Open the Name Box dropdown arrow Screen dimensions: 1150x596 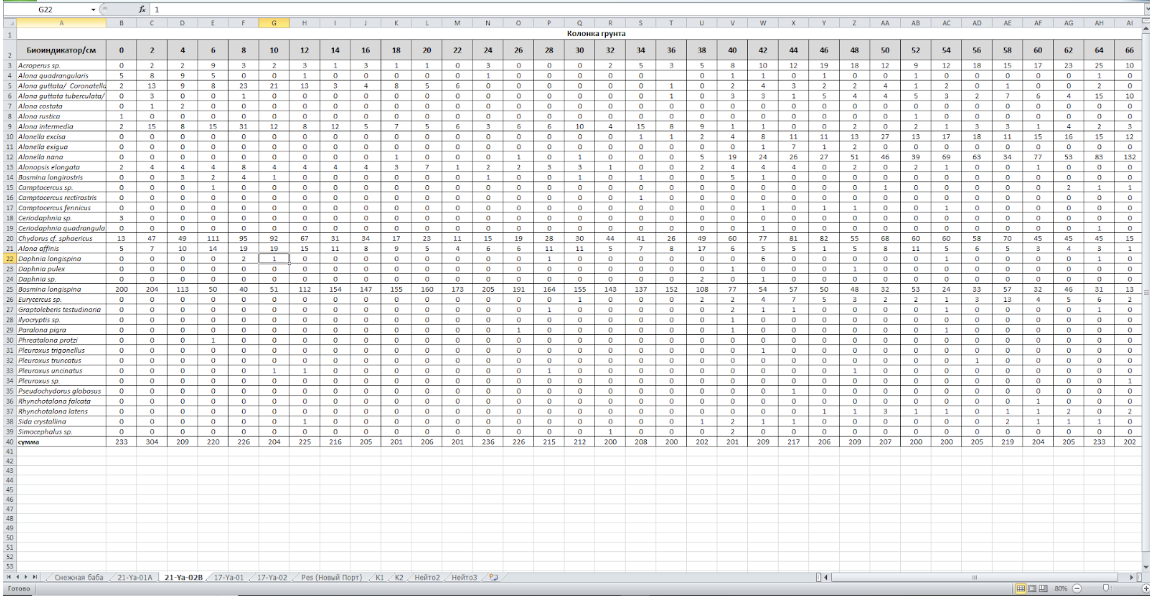tap(94, 8)
